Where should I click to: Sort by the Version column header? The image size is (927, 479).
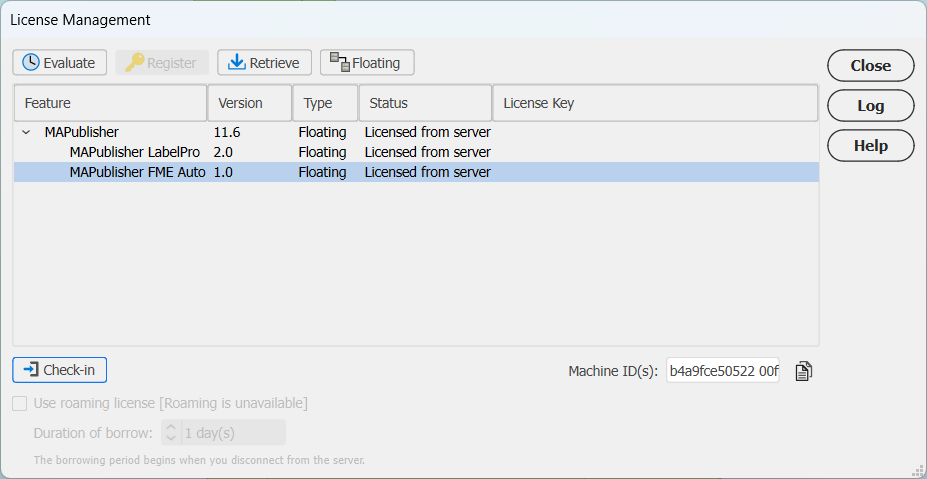point(250,103)
